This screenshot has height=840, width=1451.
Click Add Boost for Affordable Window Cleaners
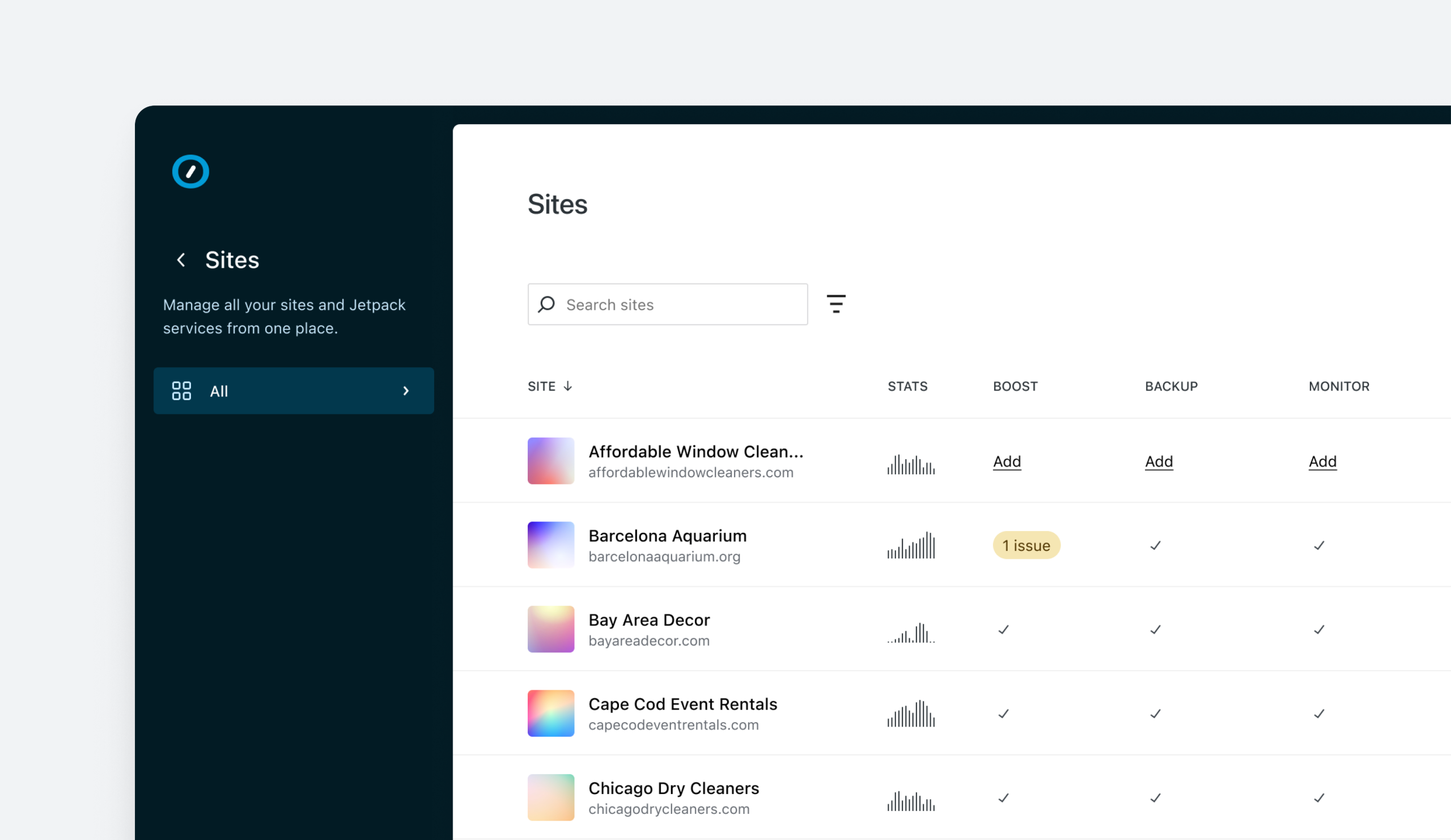point(1007,462)
